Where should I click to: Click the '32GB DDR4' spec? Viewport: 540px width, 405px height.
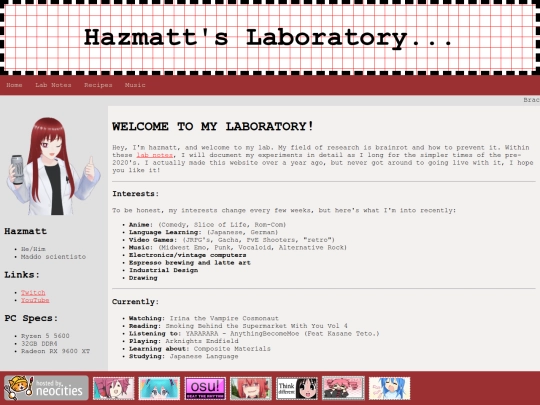[39, 344]
